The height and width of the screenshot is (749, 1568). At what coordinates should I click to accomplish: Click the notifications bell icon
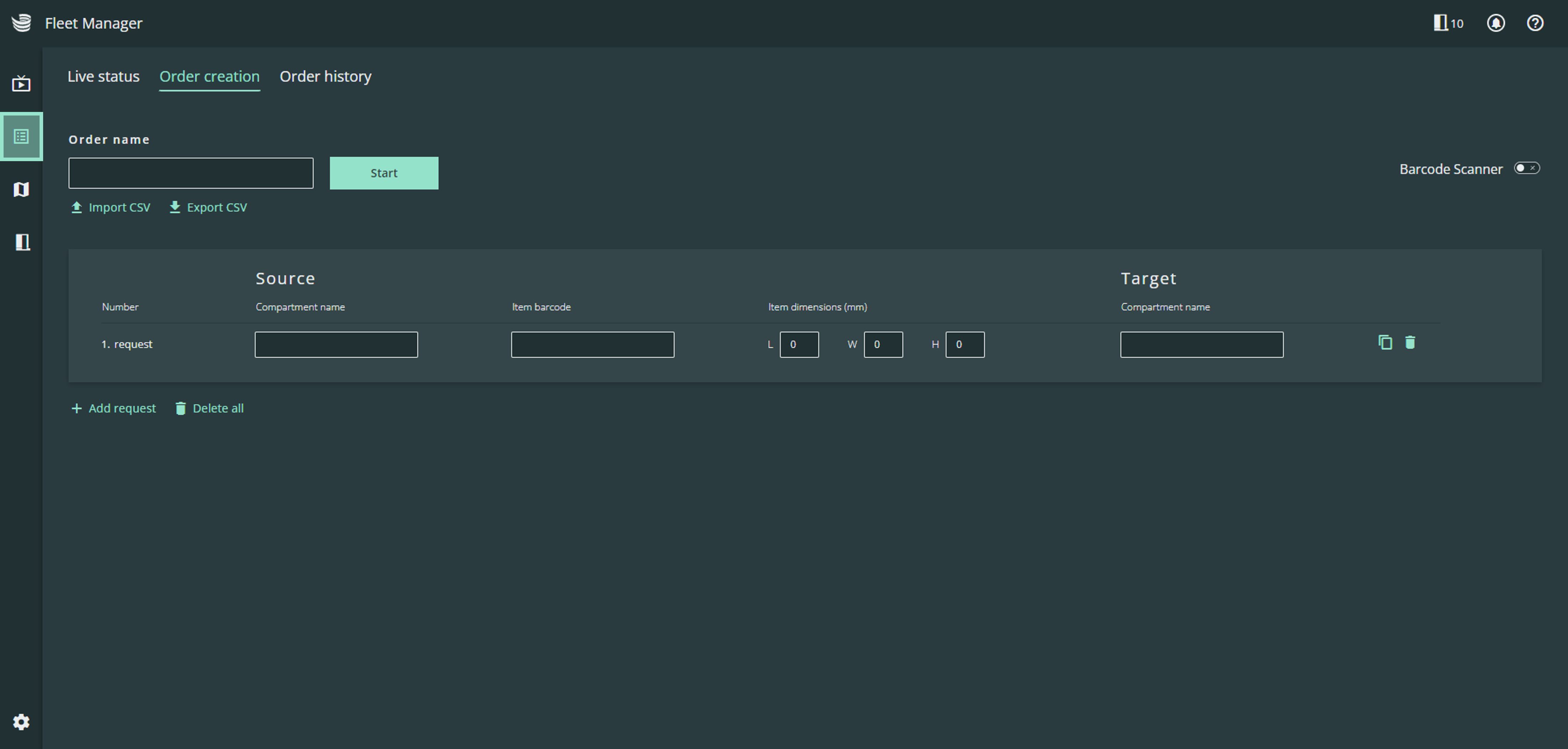point(1496,23)
